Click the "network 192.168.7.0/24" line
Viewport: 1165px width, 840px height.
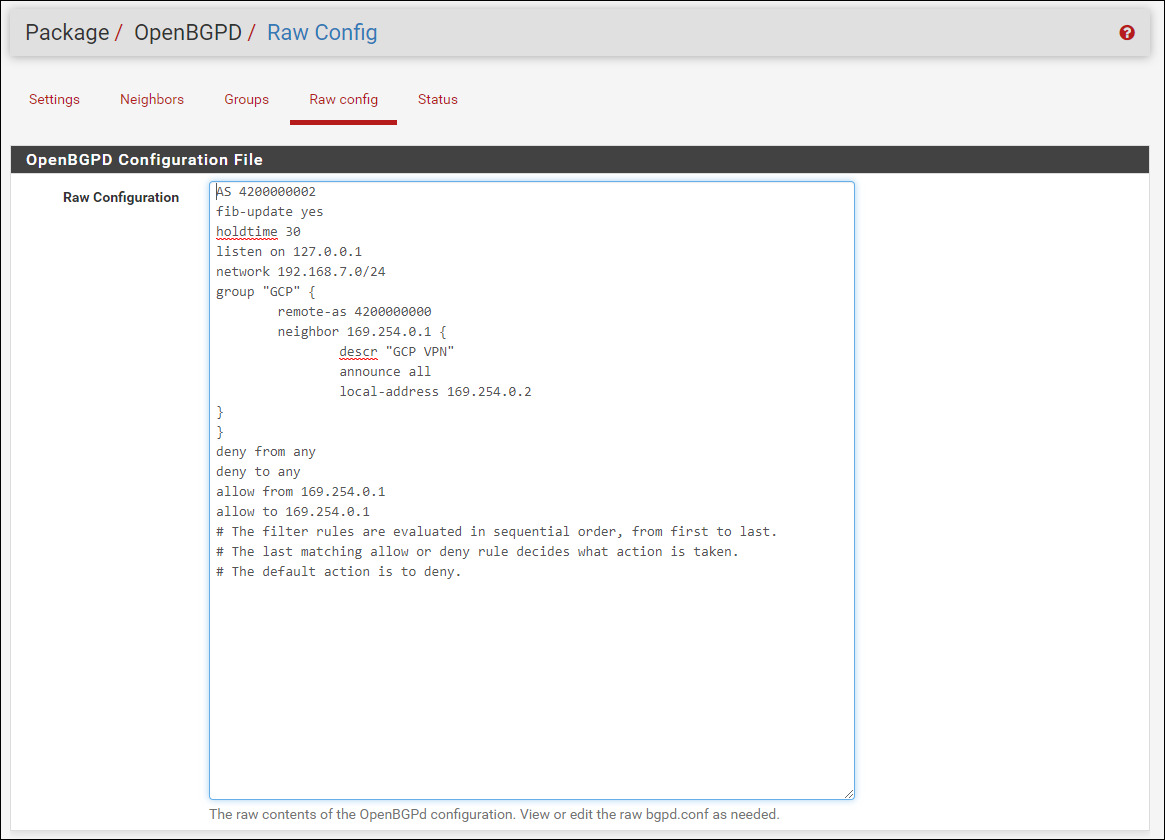click(x=301, y=272)
